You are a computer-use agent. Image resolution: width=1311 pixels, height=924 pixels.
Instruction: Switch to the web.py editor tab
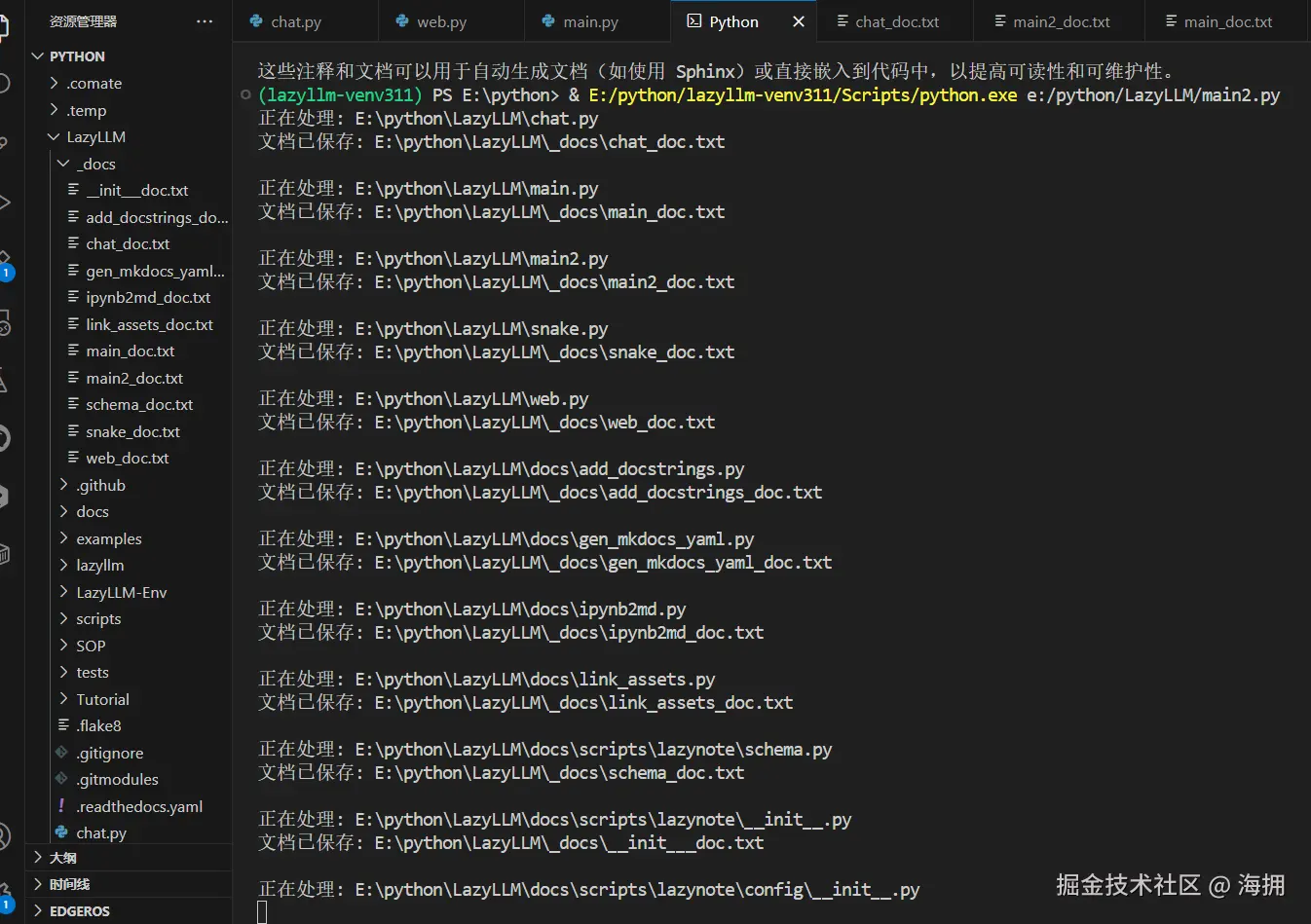pyautogui.click(x=452, y=20)
